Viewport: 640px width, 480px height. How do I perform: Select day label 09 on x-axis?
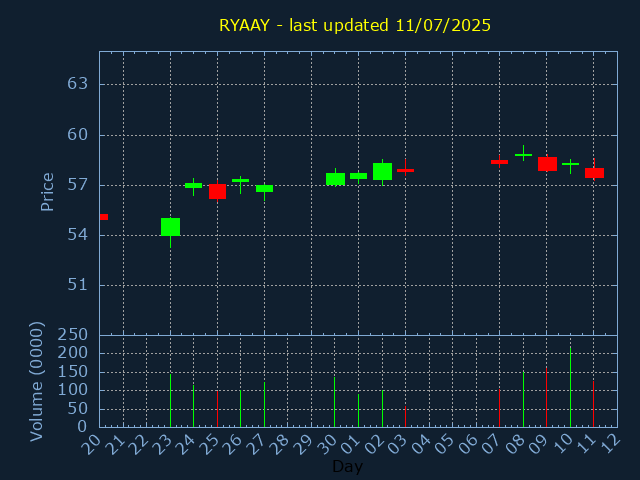538,444
